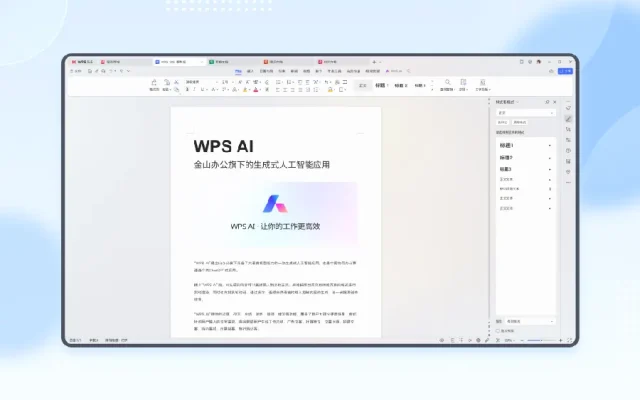The width and height of the screenshot is (640, 400).
Task: Click the Select tool icon in ribbon
Action: (463, 82)
